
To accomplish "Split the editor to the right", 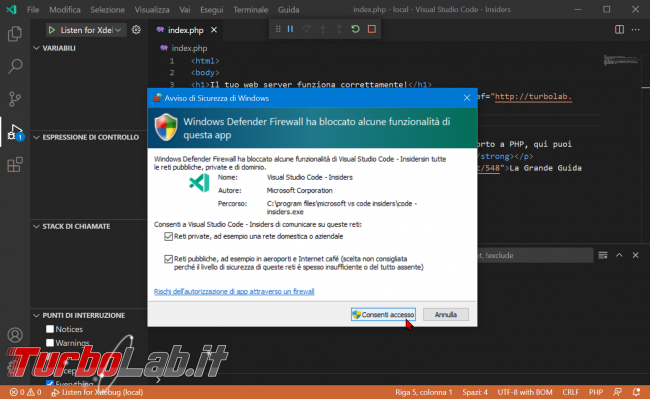I will (x=619, y=29).
